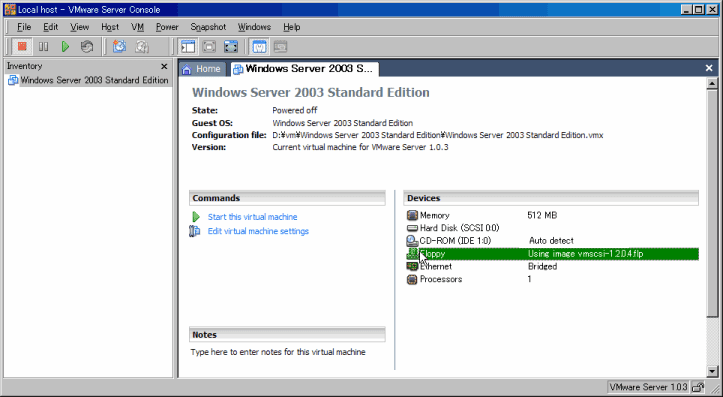Viewport: 723px width, 397px height.
Task: Click the Notes section header
Action: (287, 335)
